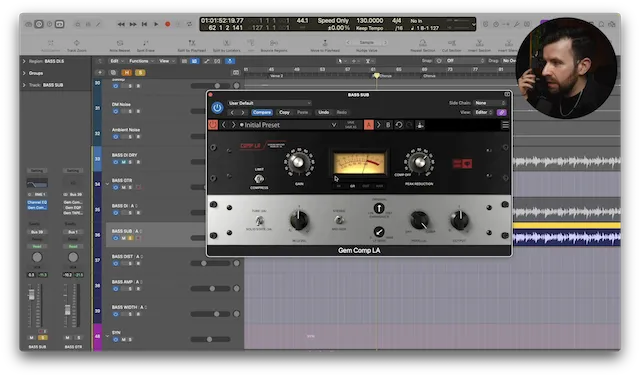640x377 pixels.
Task: Adjust the OUTPUT knob on silver panel
Action: pos(459,220)
